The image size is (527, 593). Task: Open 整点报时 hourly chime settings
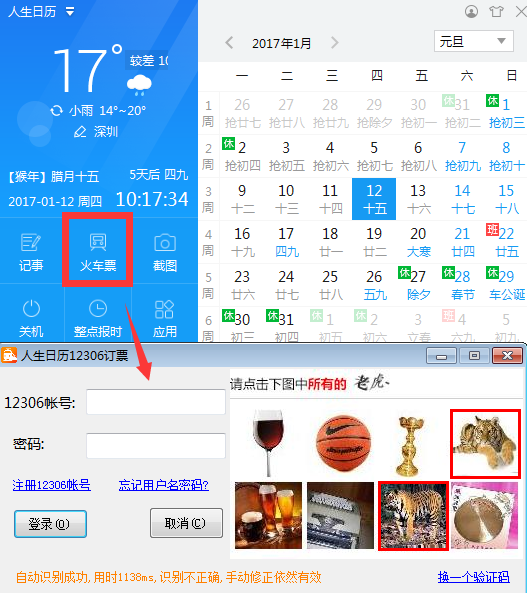pyautogui.click(x=98, y=318)
